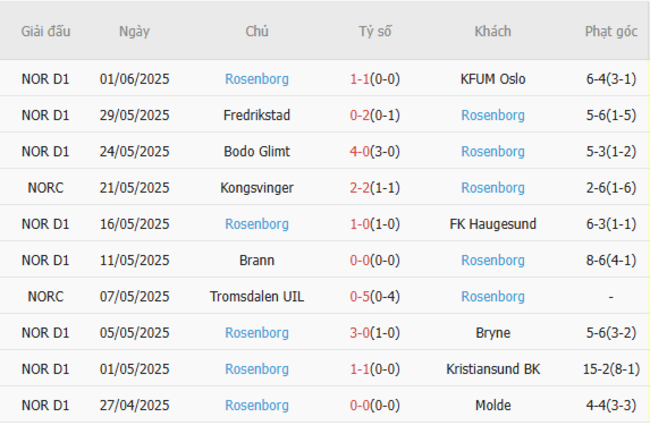Open the Fredrikstad team link

click(257, 115)
